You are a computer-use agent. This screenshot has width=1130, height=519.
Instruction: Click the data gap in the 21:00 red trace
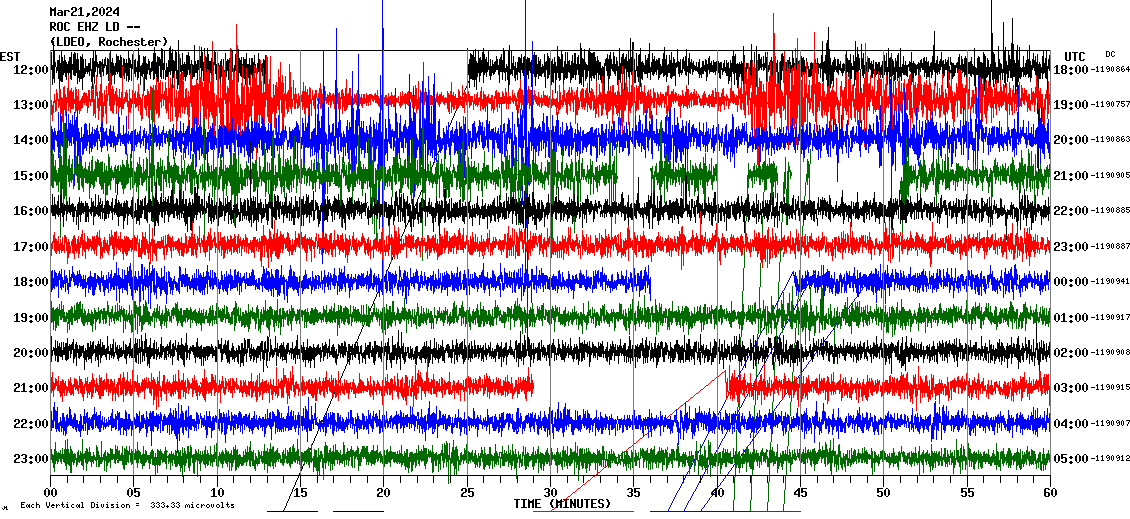(630, 385)
